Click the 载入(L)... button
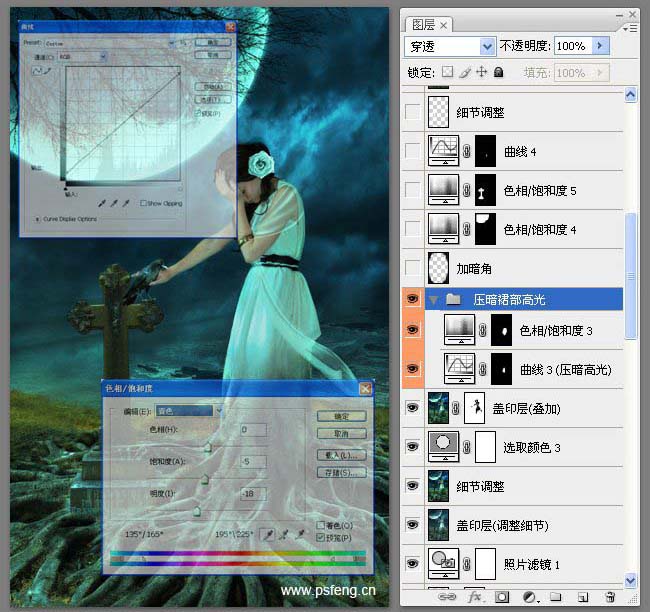650x612 pixels. pyautogui.click(x=342, y=455)
